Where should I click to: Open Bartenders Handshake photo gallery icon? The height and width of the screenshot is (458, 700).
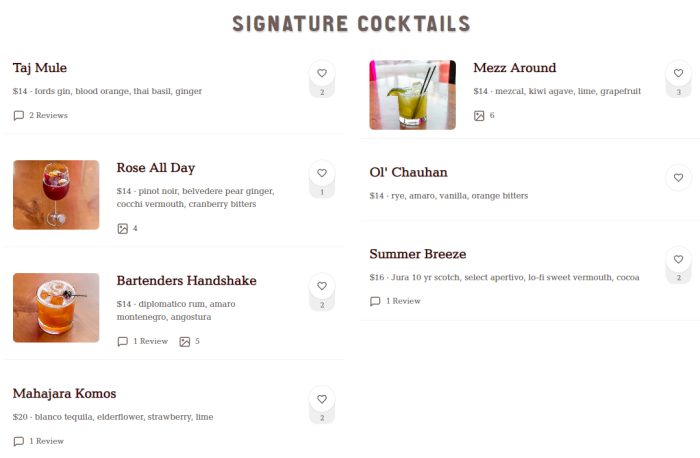click(185, 342)
